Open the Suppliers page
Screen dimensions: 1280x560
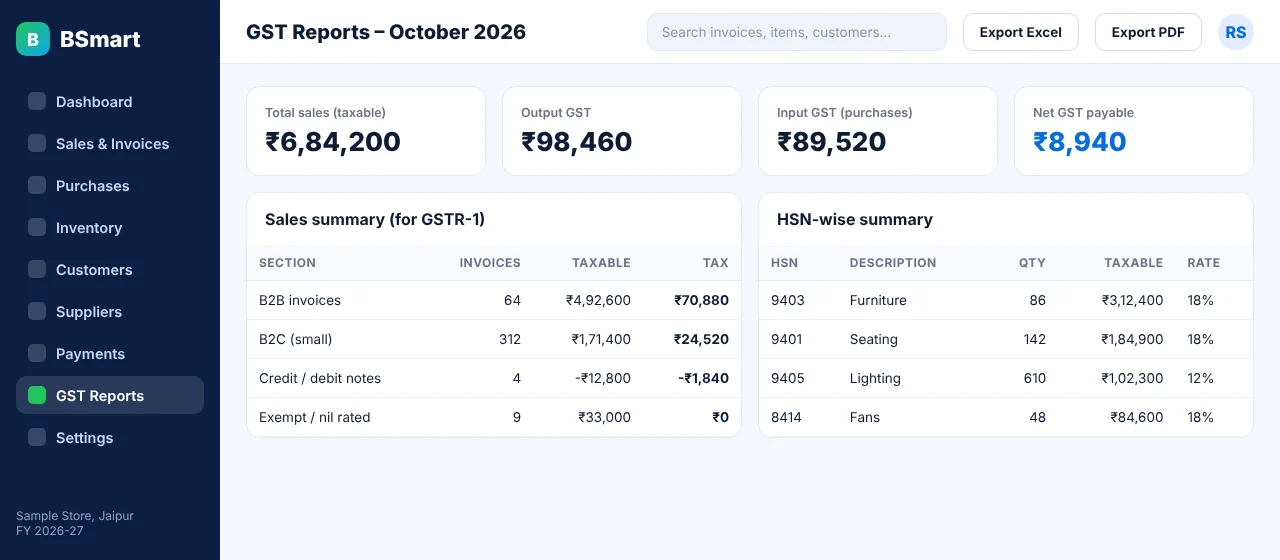tap(110, 312)
